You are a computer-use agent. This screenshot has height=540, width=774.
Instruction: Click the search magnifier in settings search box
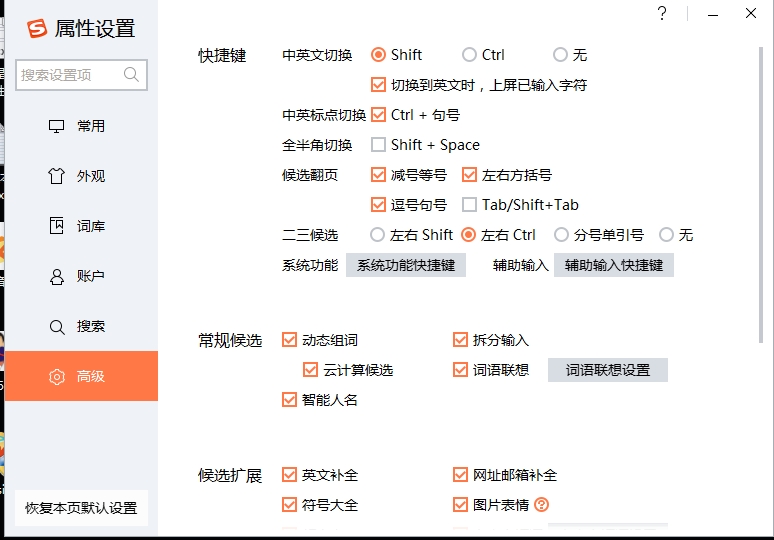[x=131, y=75]
